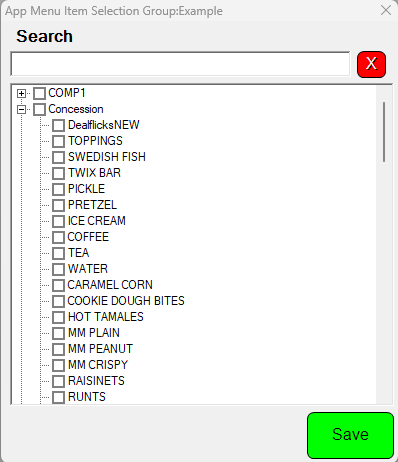Click inside the Search text field
This screenshot has height=462, width=398.
[x=180, y=64]
